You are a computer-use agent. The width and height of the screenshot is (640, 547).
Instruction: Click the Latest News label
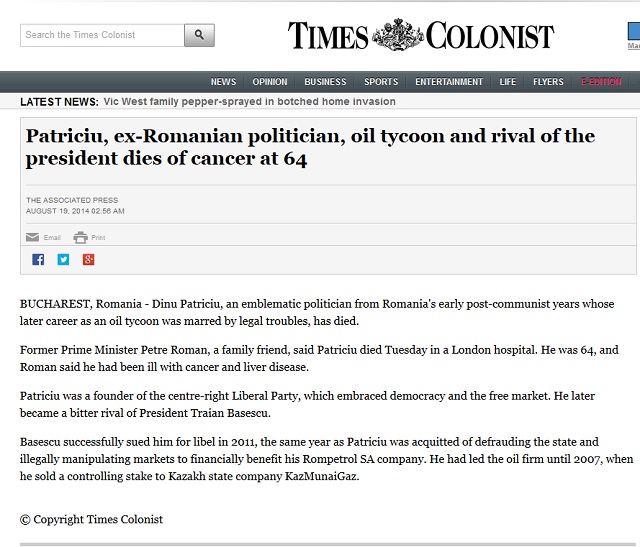click(59, 101)
